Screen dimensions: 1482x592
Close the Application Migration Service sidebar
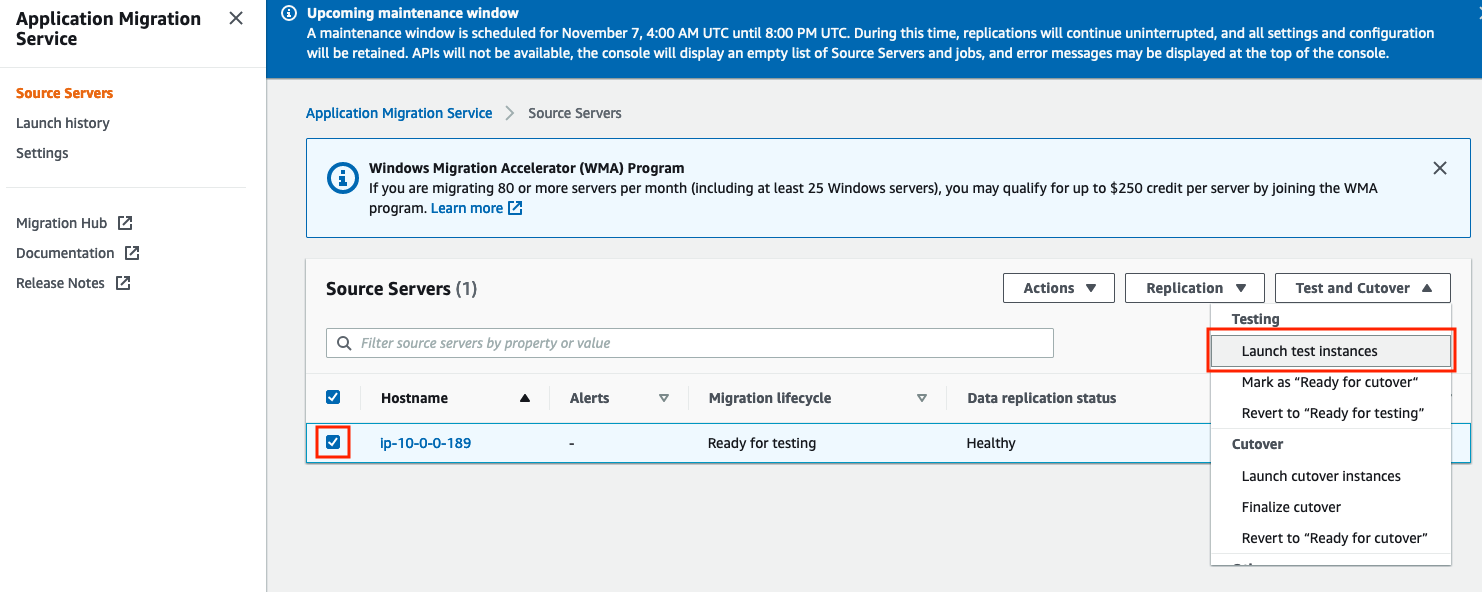coord(236,18)
